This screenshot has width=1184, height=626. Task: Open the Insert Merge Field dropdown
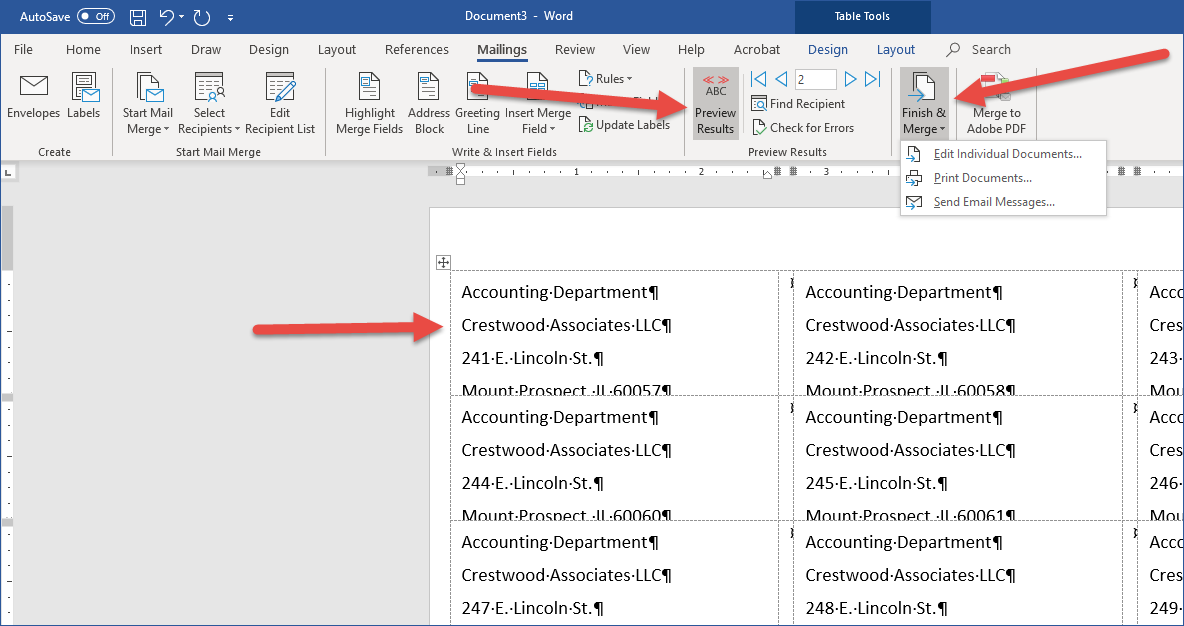tap(538, 104)
